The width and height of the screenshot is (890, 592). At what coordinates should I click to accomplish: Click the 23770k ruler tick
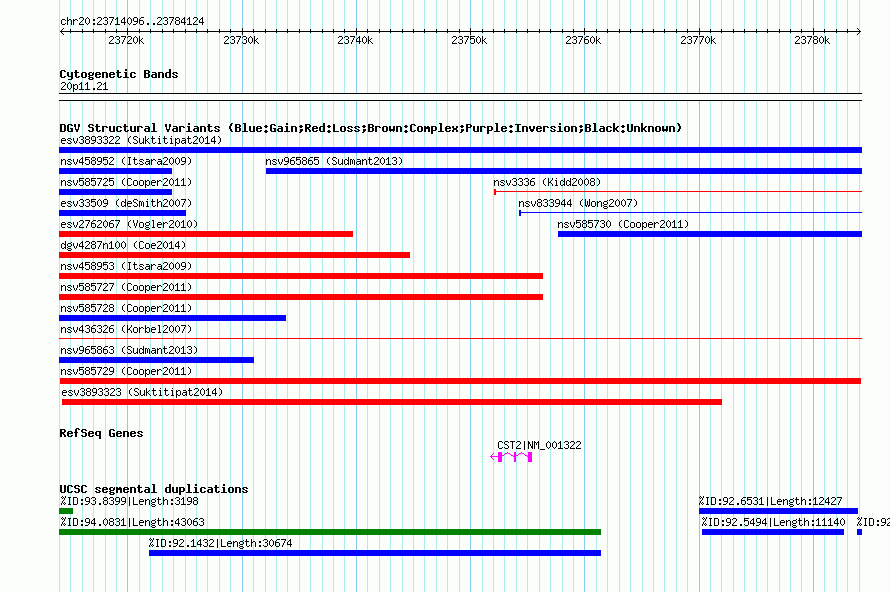pos(698,40)
